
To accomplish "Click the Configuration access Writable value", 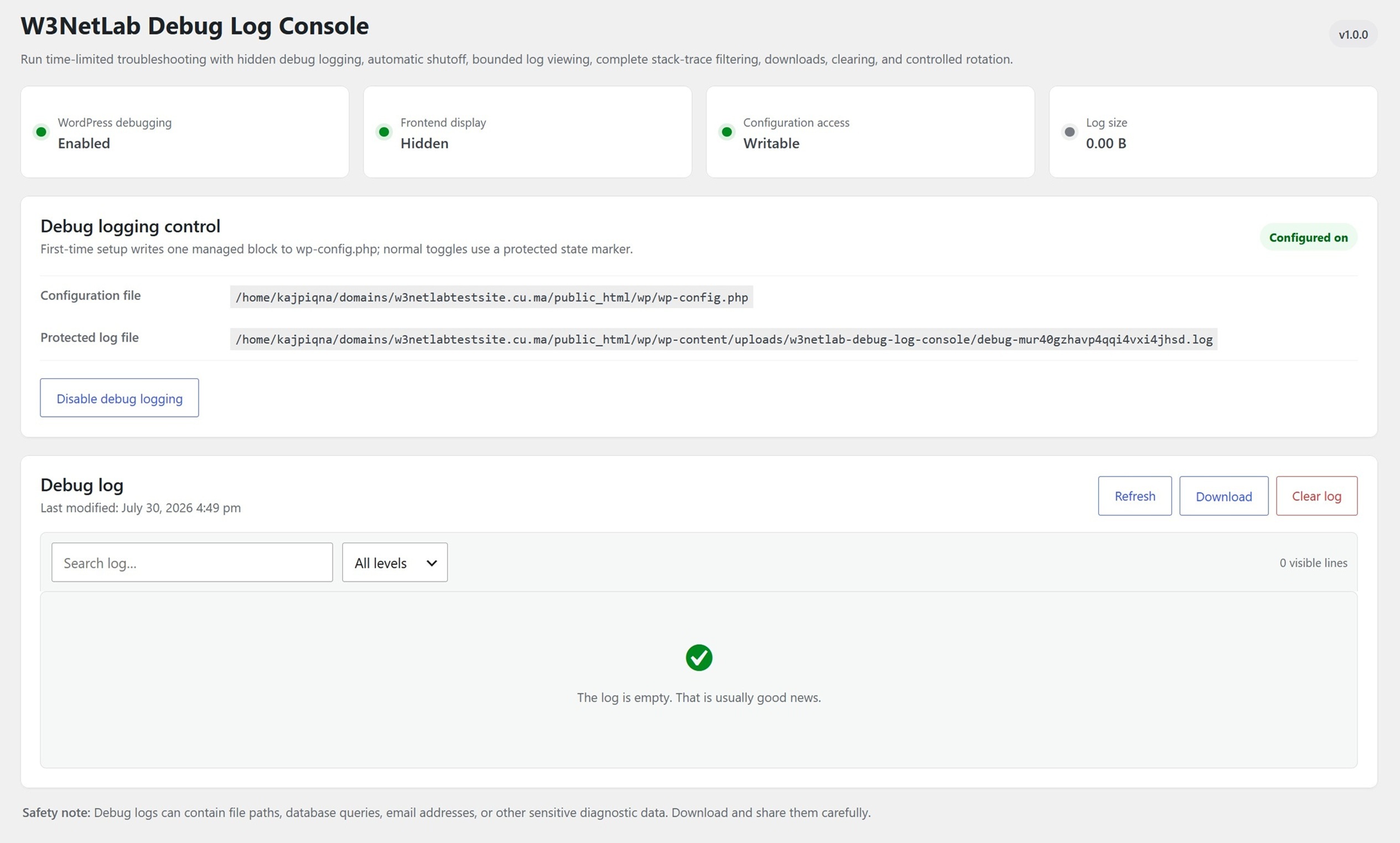I will tap(771, 143).
